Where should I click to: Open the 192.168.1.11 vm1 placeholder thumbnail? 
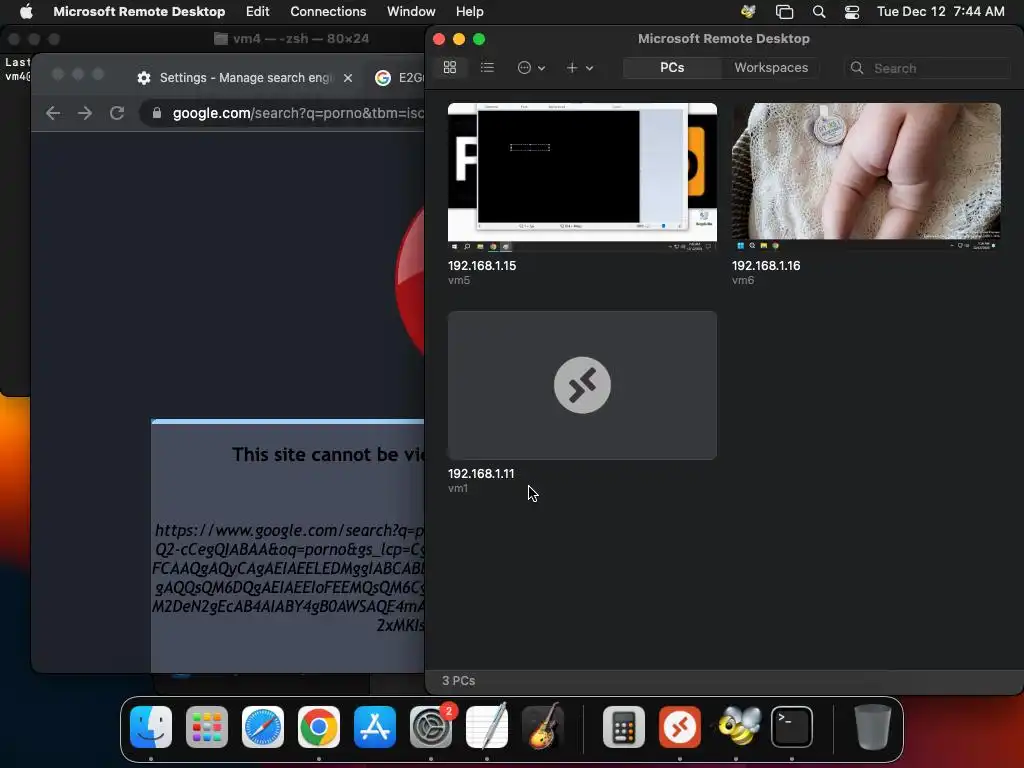pos(582,385)
